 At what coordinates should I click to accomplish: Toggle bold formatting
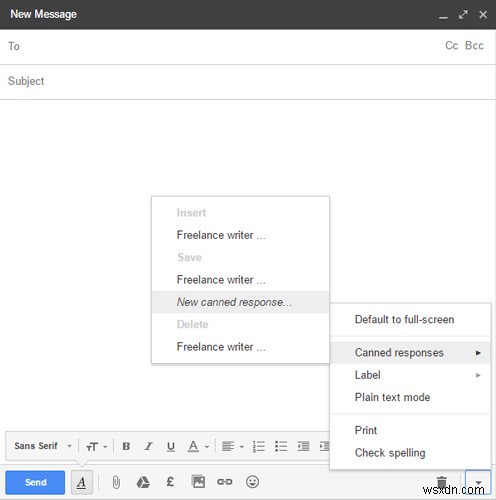pyautogui.click(x=126, y=446)
